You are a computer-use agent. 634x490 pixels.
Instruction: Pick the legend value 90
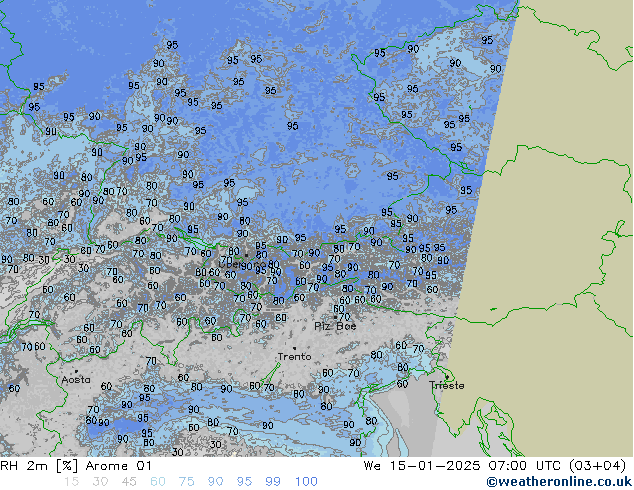215,482
